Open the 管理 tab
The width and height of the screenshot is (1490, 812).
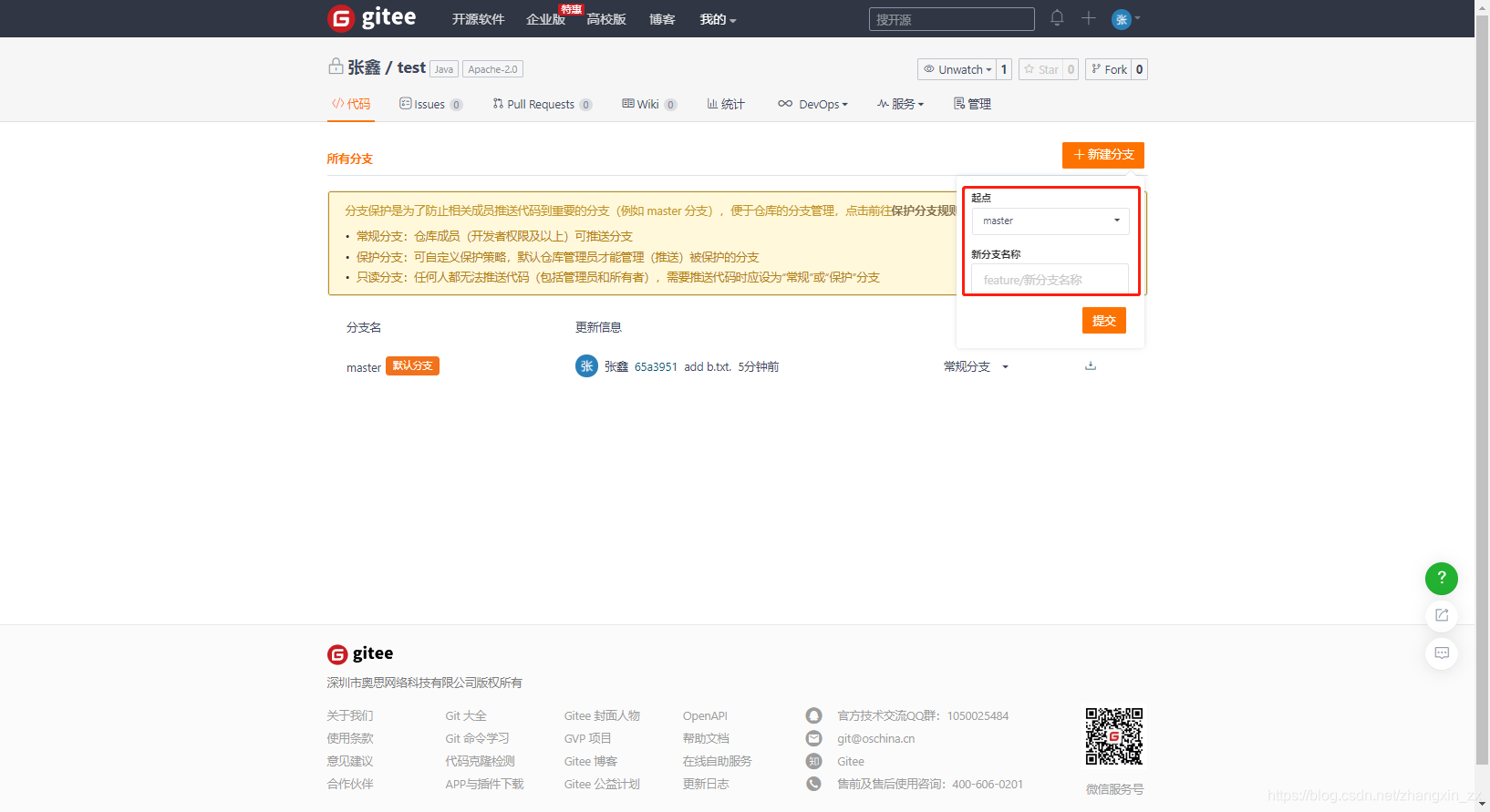click(x=972, y=104)
